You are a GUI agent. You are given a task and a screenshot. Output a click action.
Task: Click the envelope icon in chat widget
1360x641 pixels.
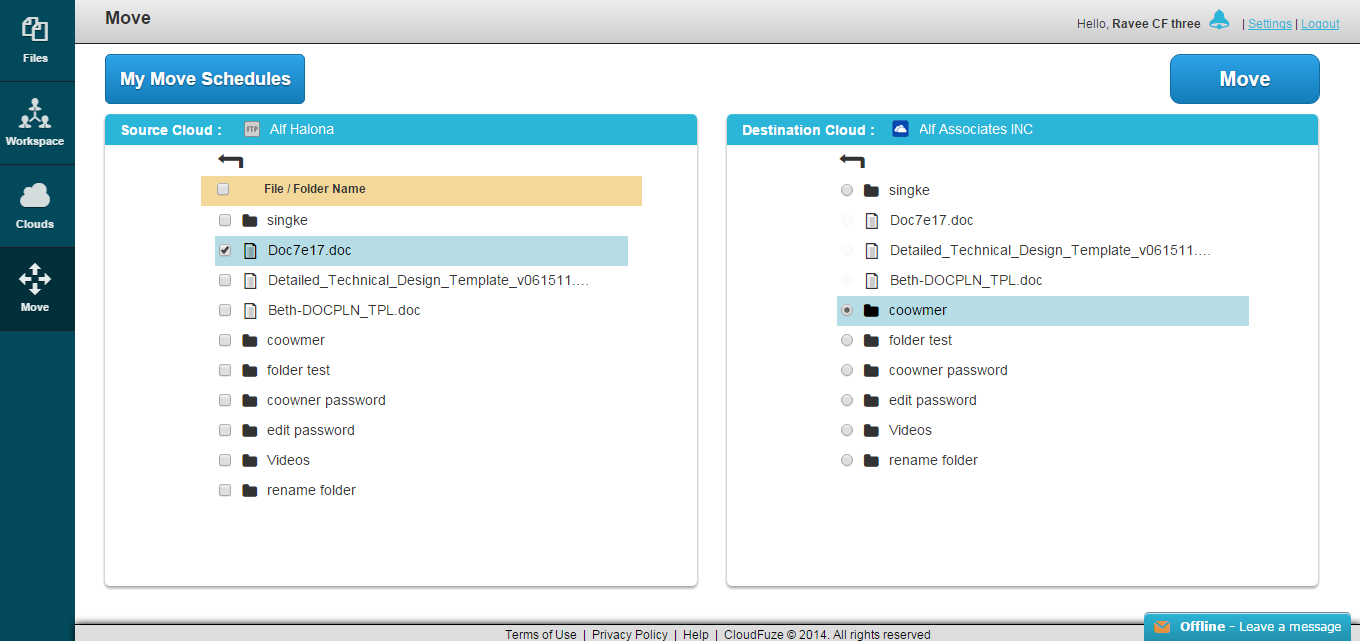coord(1162,627)
